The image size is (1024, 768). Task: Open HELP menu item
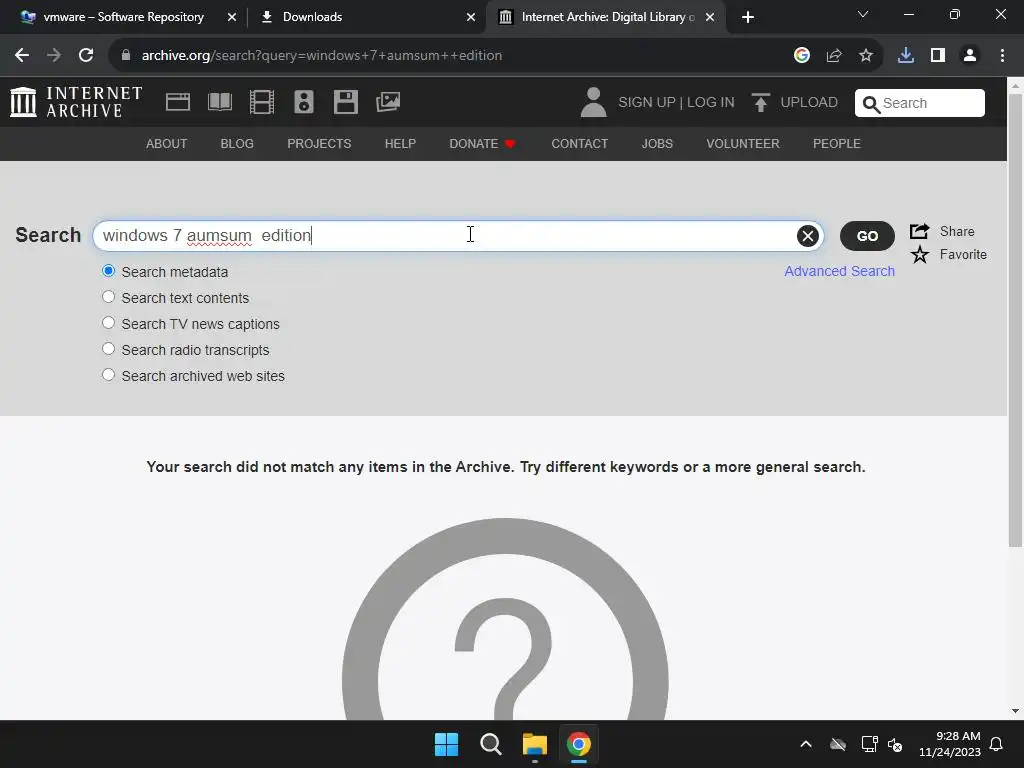click(x=400, y=144)
